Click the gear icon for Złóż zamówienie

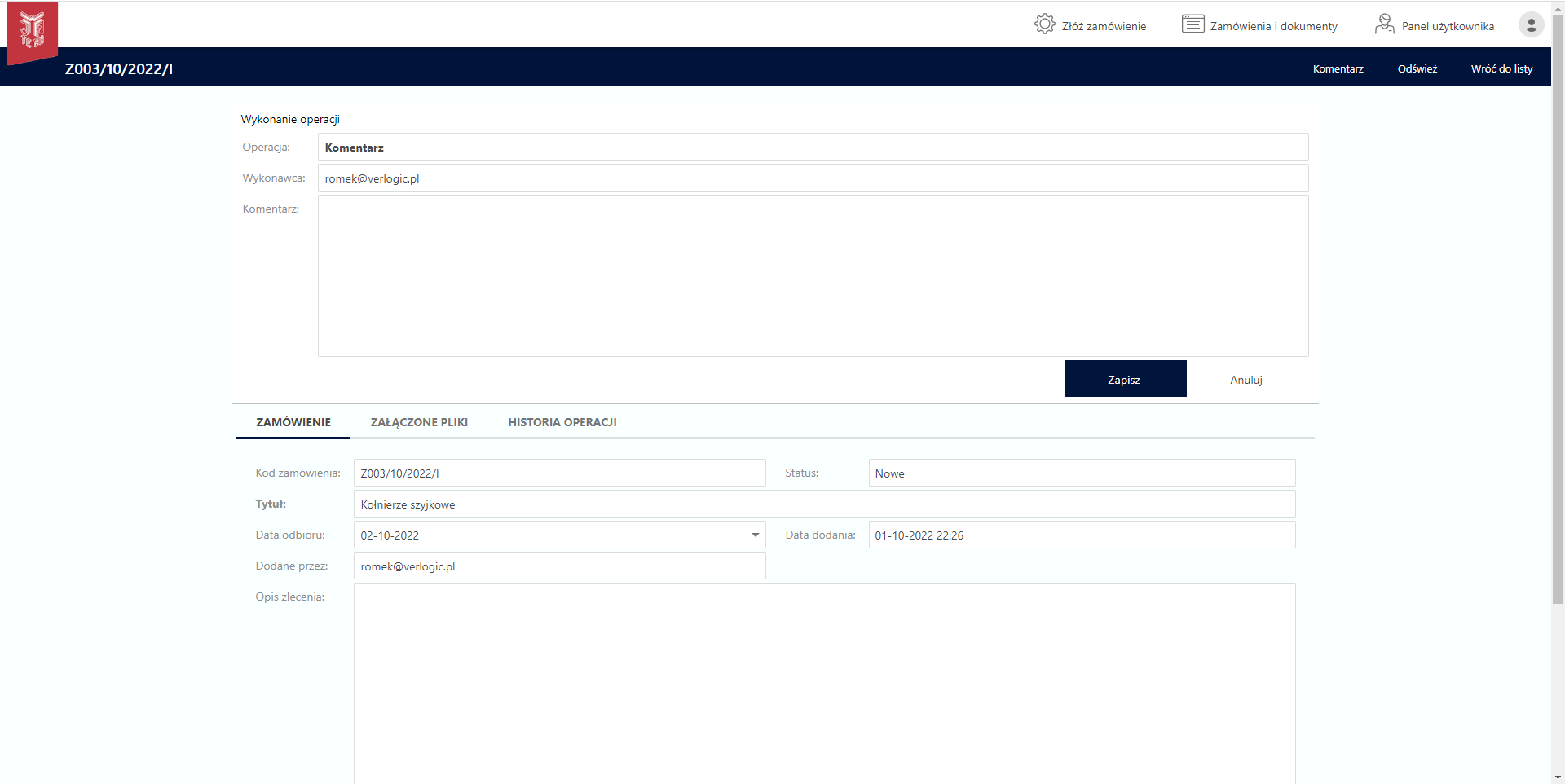(1044, 24)
